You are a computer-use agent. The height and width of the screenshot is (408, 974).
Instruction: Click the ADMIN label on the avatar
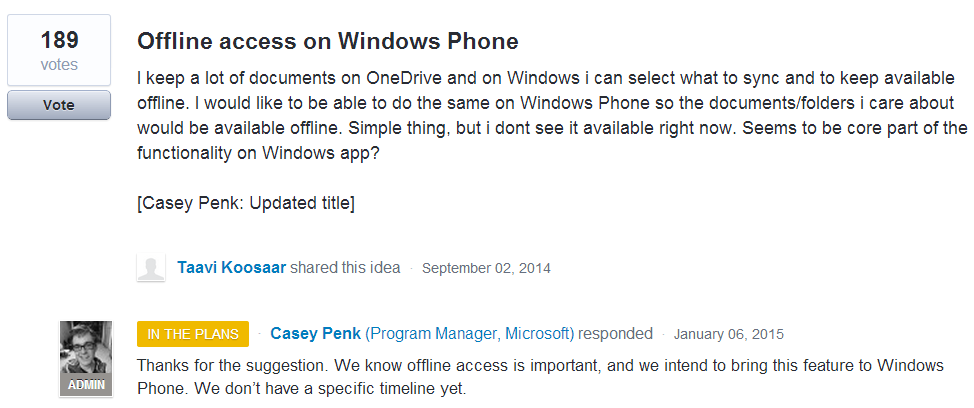click(87, 385)
